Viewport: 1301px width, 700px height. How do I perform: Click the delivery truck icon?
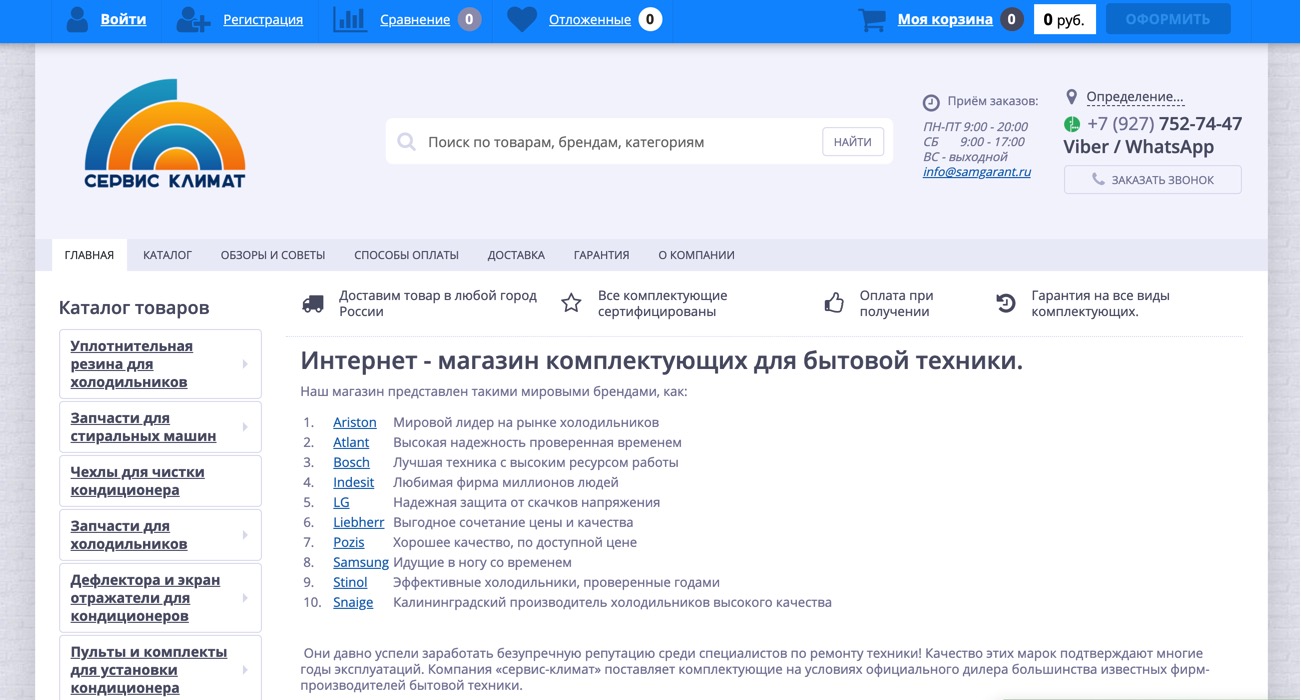[313, 303]
